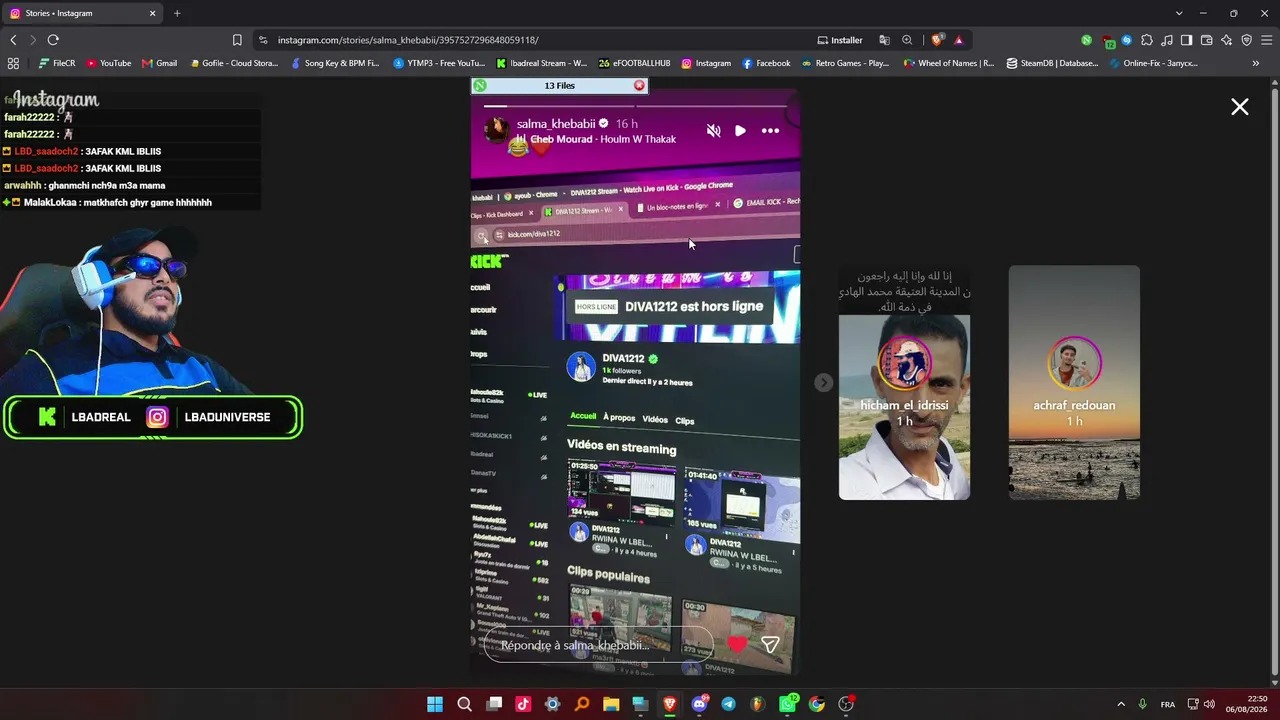1280x720 pixels.
Task: Open hicham_el_idrissi's story preview
Action: [904, 382]
